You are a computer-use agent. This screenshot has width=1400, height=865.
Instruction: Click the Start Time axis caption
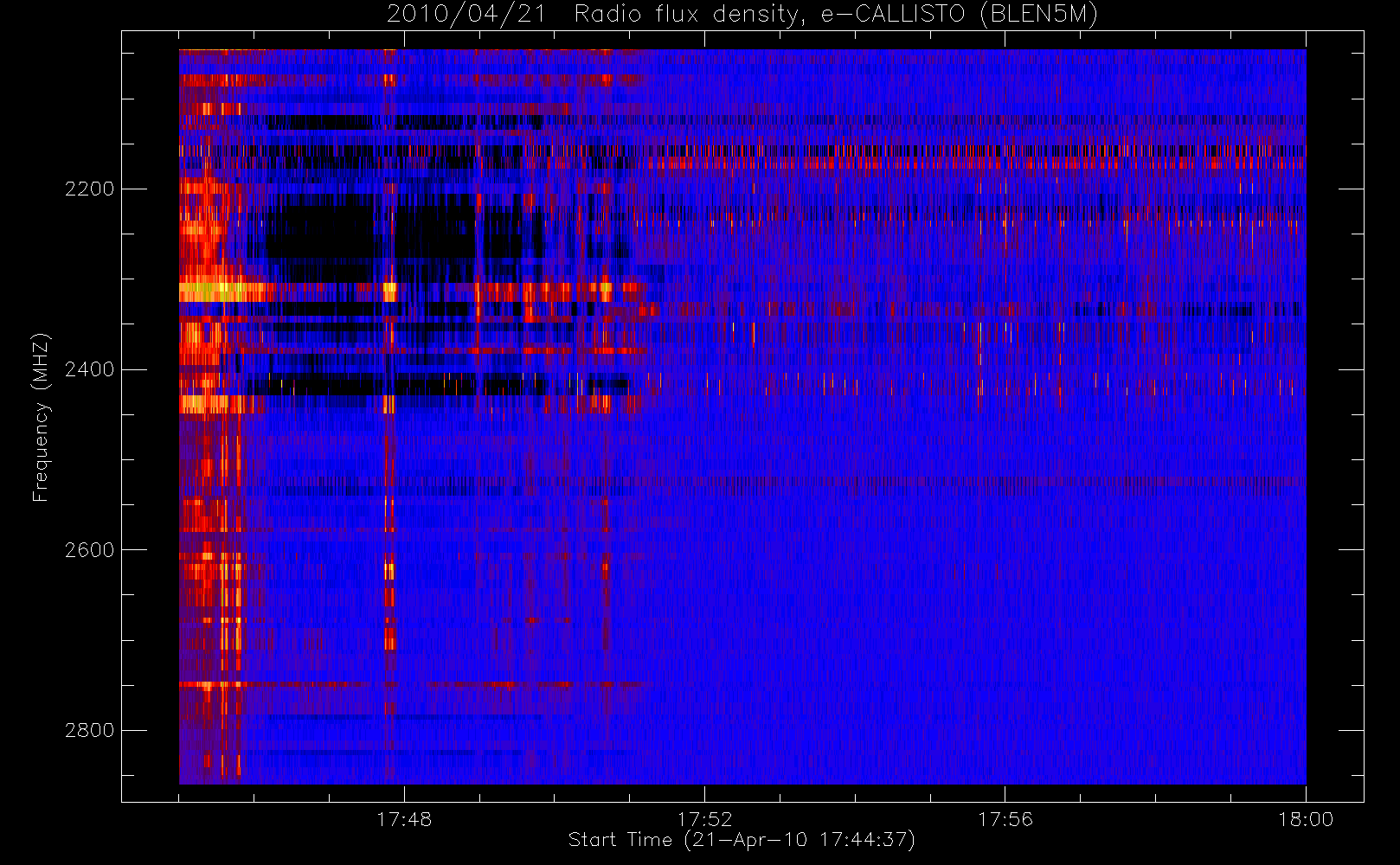(742, 840)
